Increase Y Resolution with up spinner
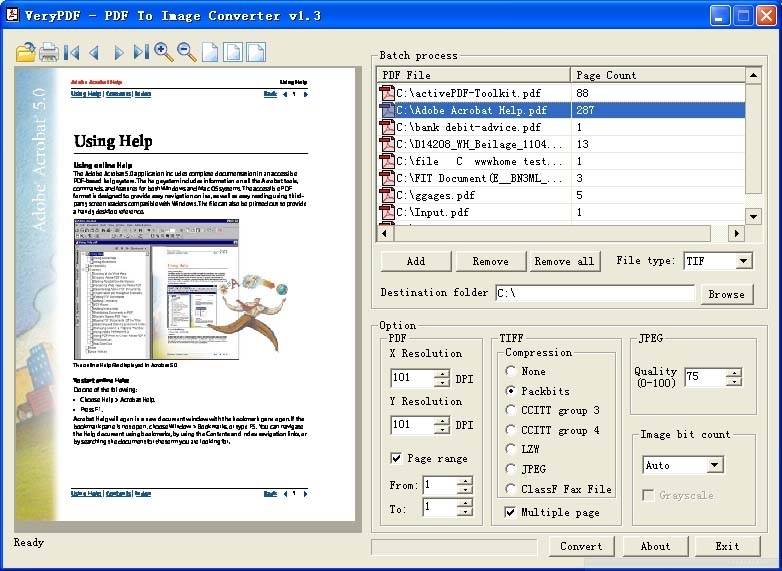The height and width of the screenshot is (571, 782). pos(441,421)
